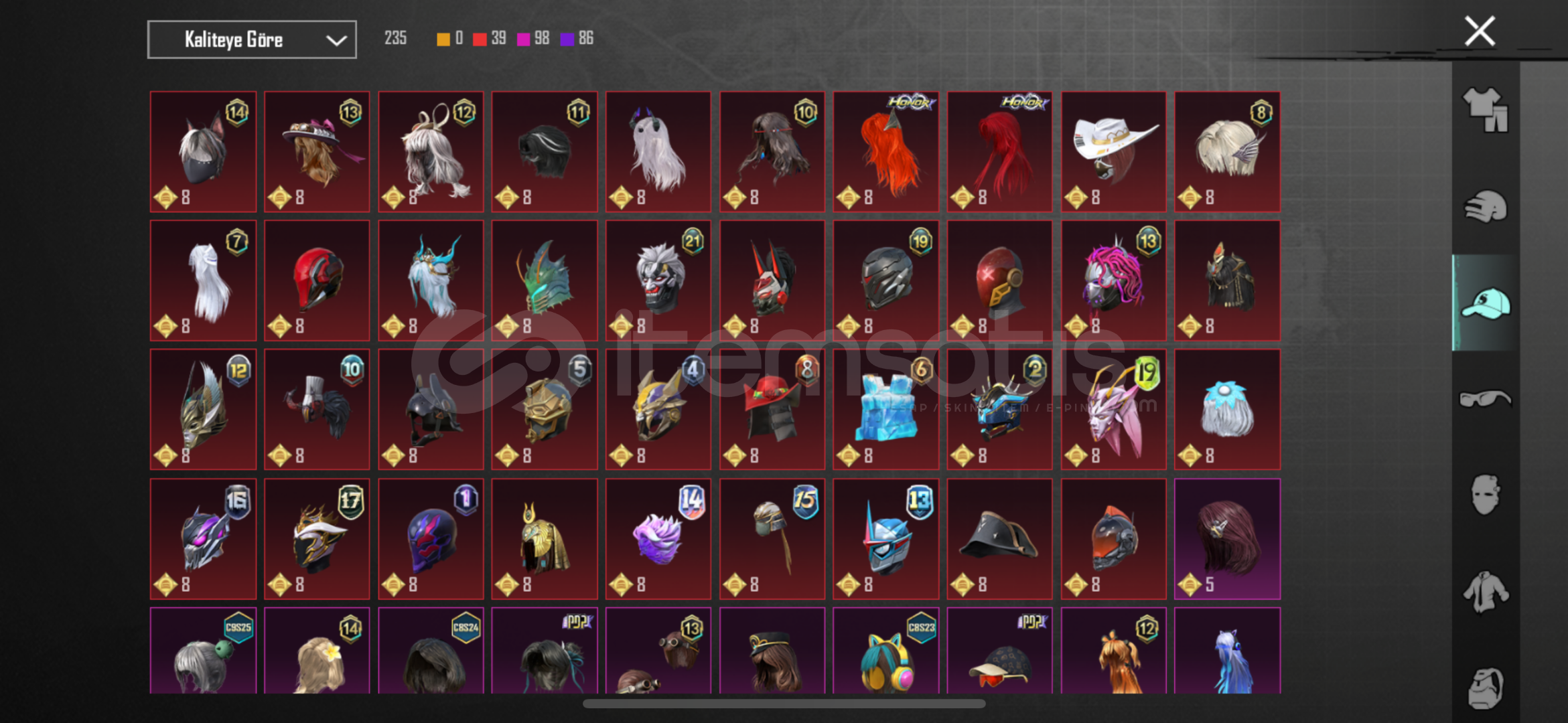Open the outfit set category icon
This screenshot has height=723, width=1568.
click(1485, 109)
